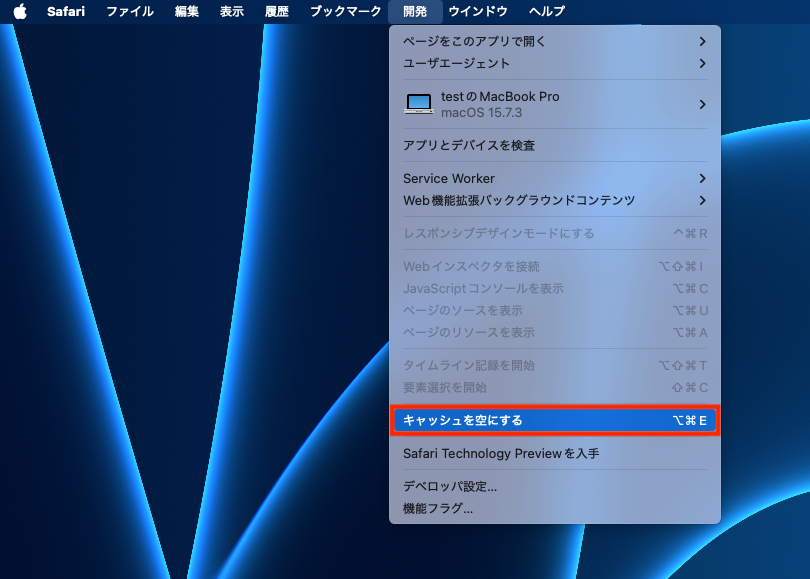The image size is (810, 579).
Task: Open the 編集 menu
Action: (186, 11)
